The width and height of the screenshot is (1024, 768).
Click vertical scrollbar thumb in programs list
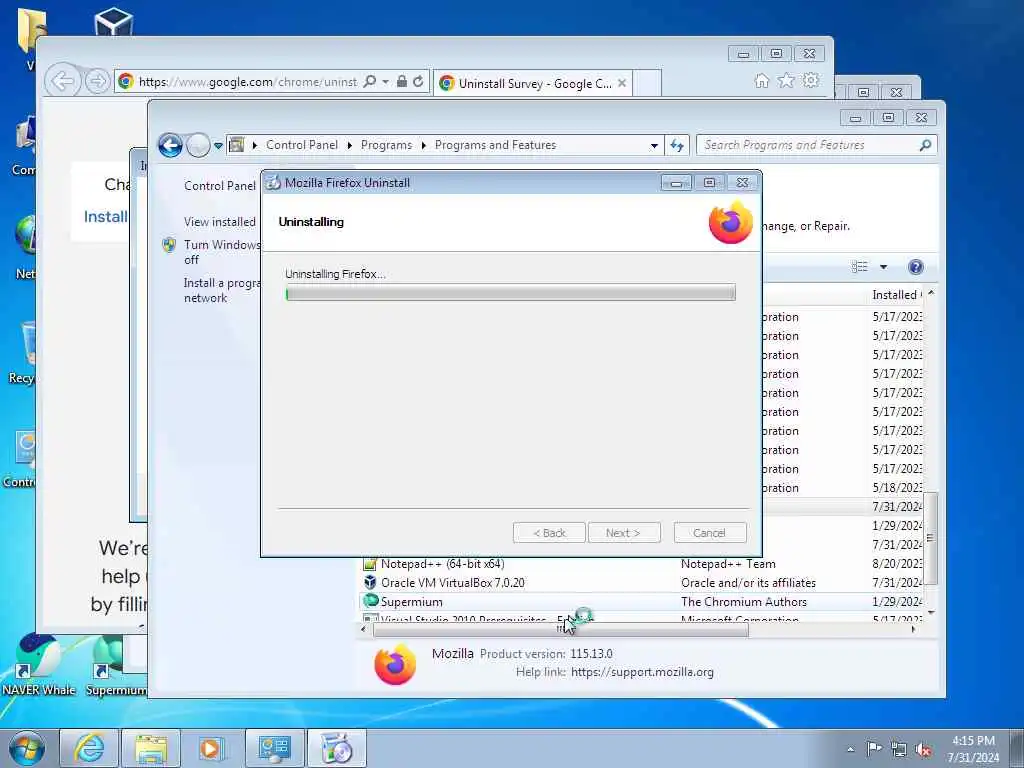pyautogui.click(x=931, y=538)
